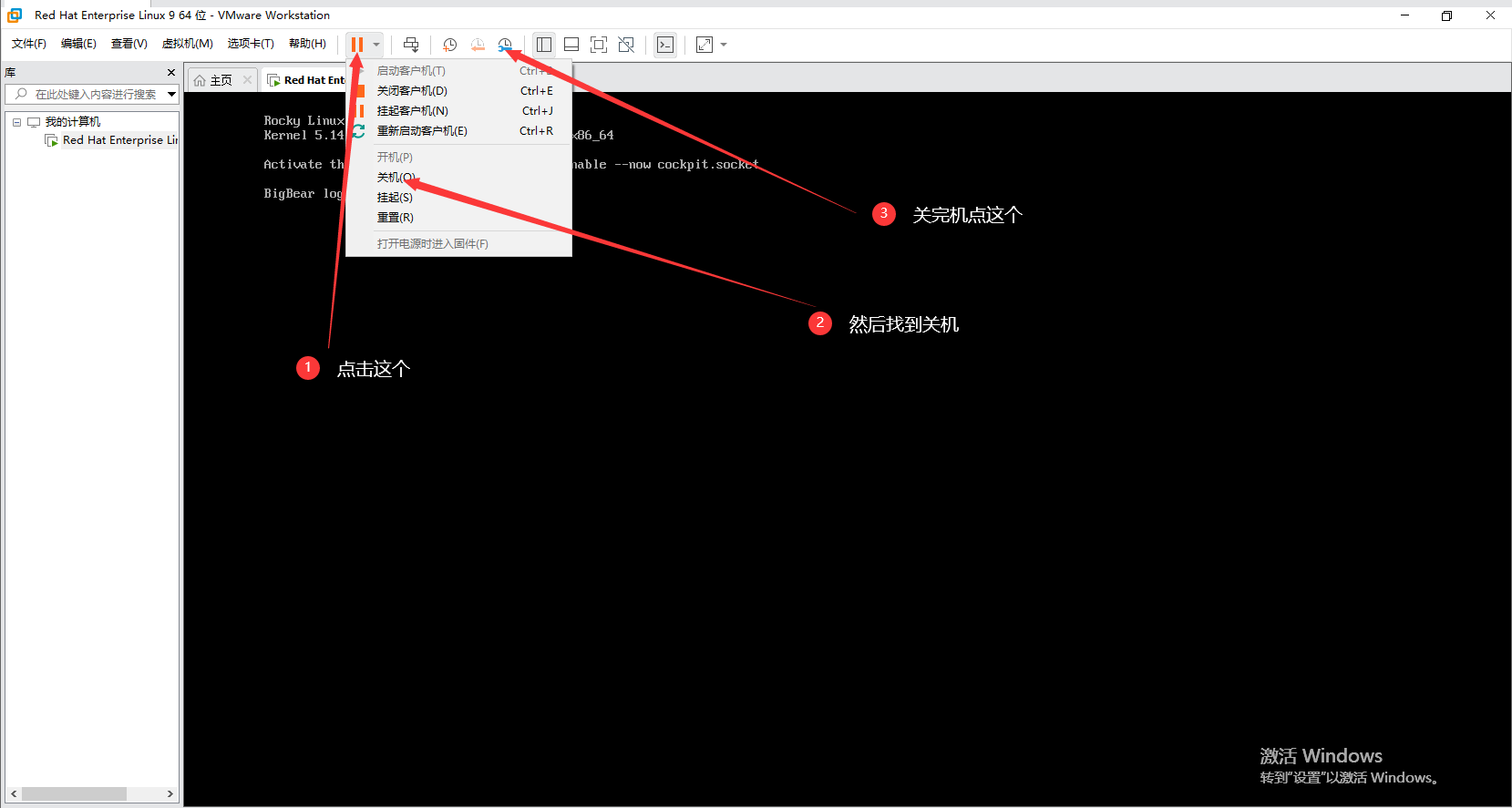Select 重新启动客户机(E) menu entry
Image resolution: width=1512 pixels, height=808 pixels.
(x=459, y=131)
